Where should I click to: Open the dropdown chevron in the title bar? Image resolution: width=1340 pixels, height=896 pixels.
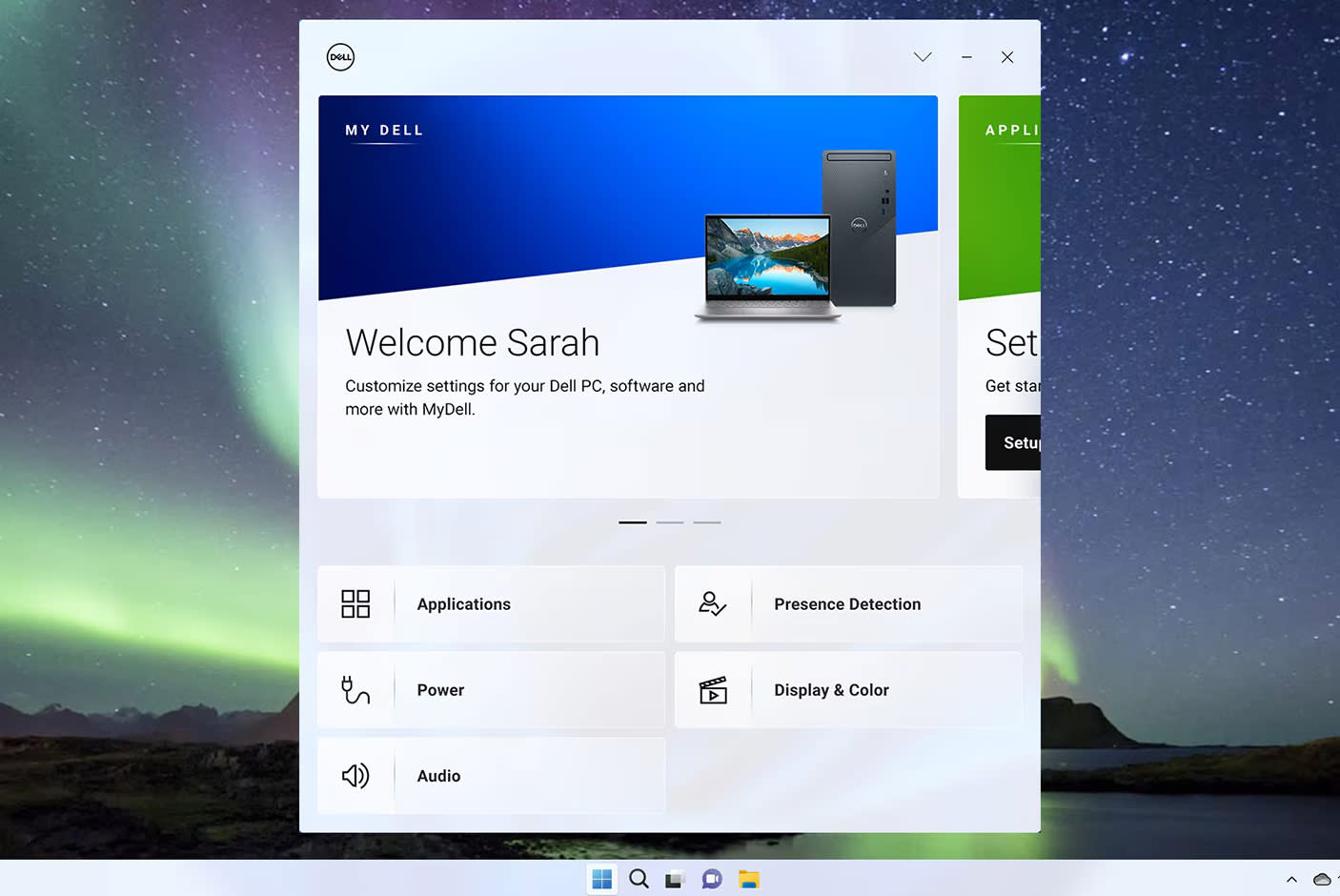(x=922, y=57)
